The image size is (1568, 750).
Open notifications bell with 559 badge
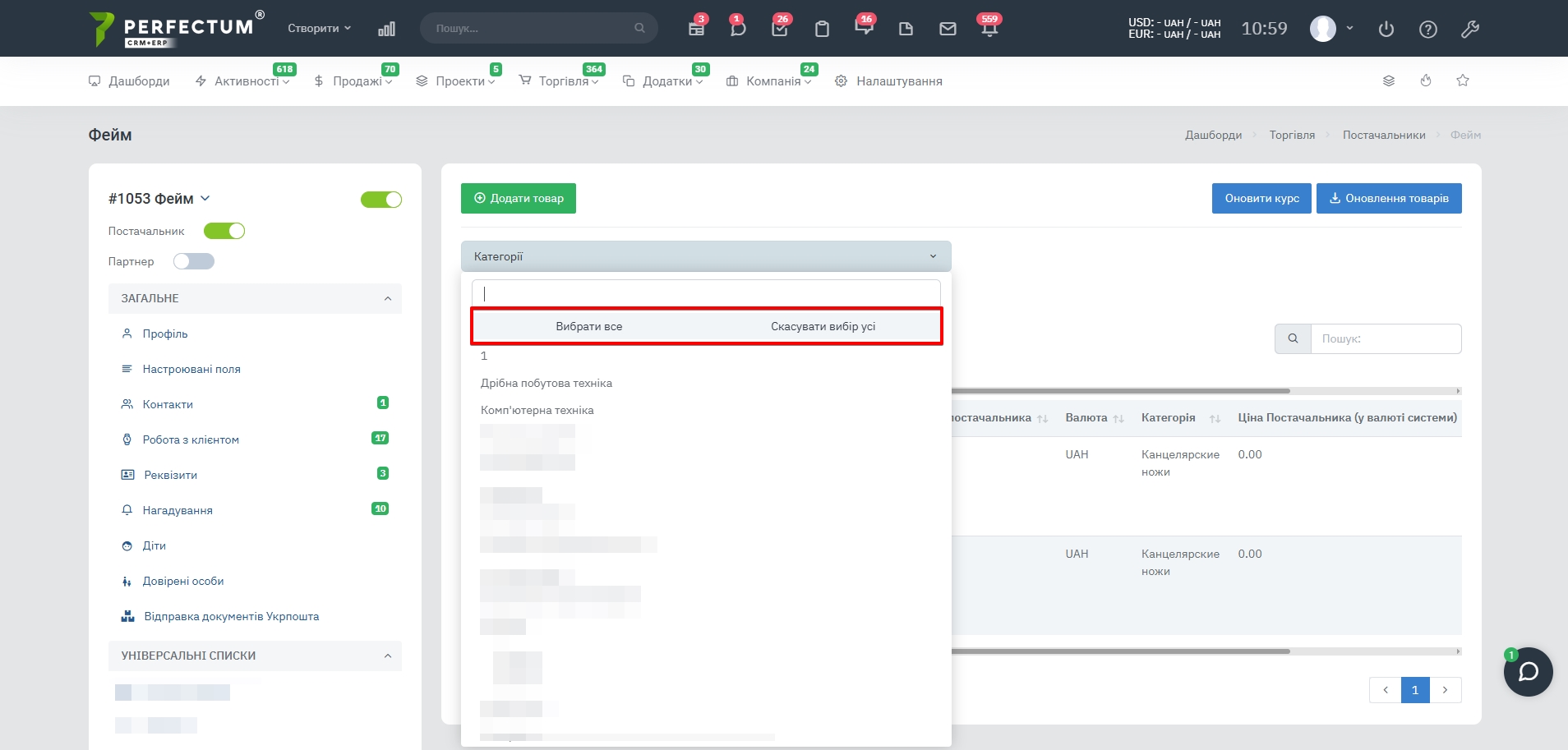989,29
